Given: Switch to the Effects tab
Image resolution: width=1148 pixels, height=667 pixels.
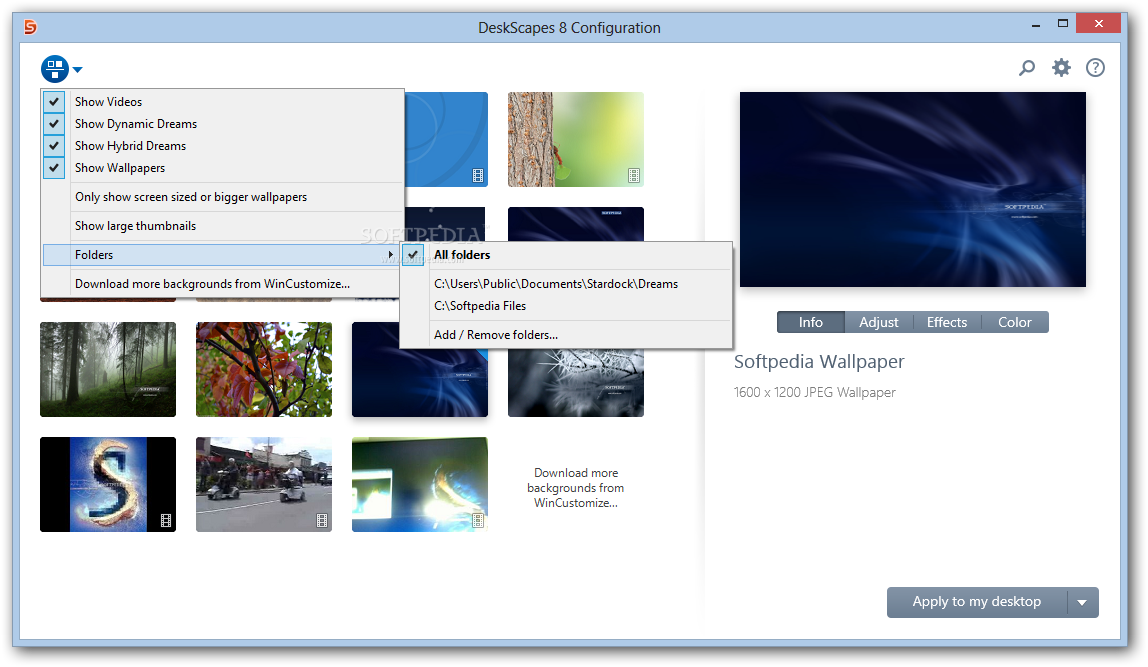Looking at the screenshot, I should (947, 322).
